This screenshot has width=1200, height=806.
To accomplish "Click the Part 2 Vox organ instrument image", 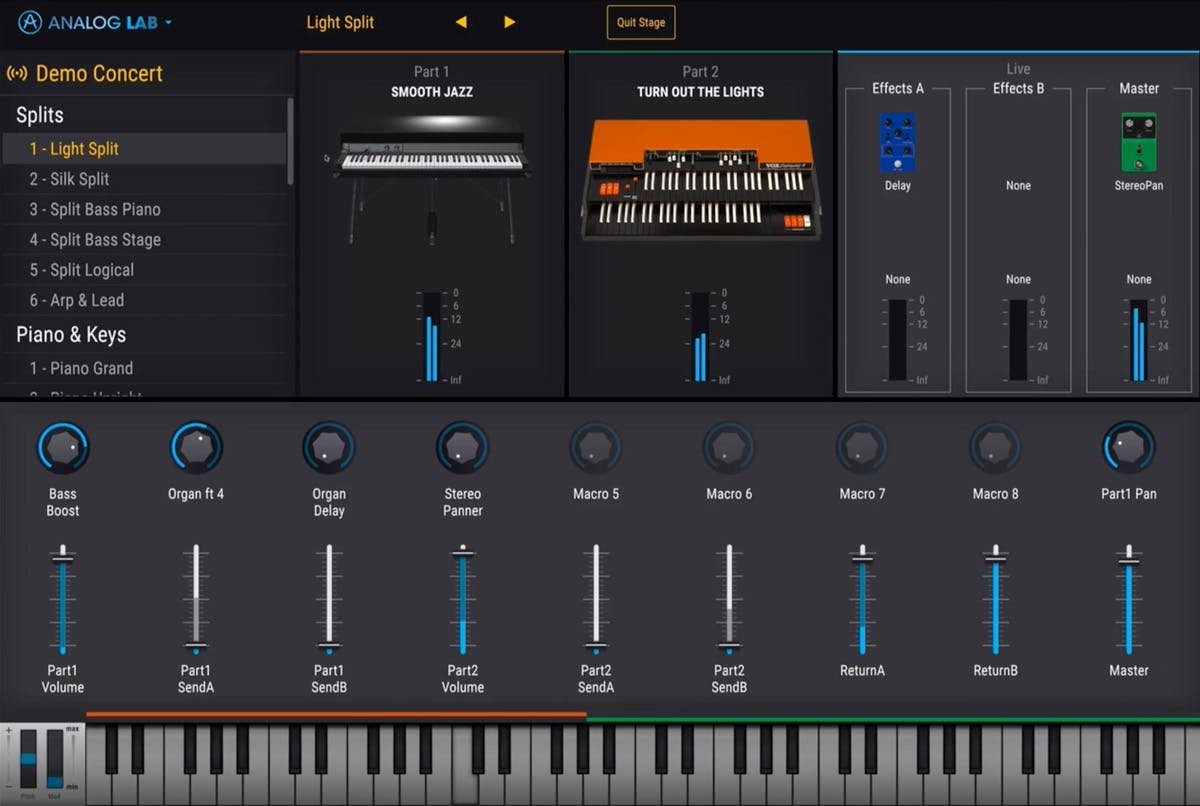I will (700, 180).
